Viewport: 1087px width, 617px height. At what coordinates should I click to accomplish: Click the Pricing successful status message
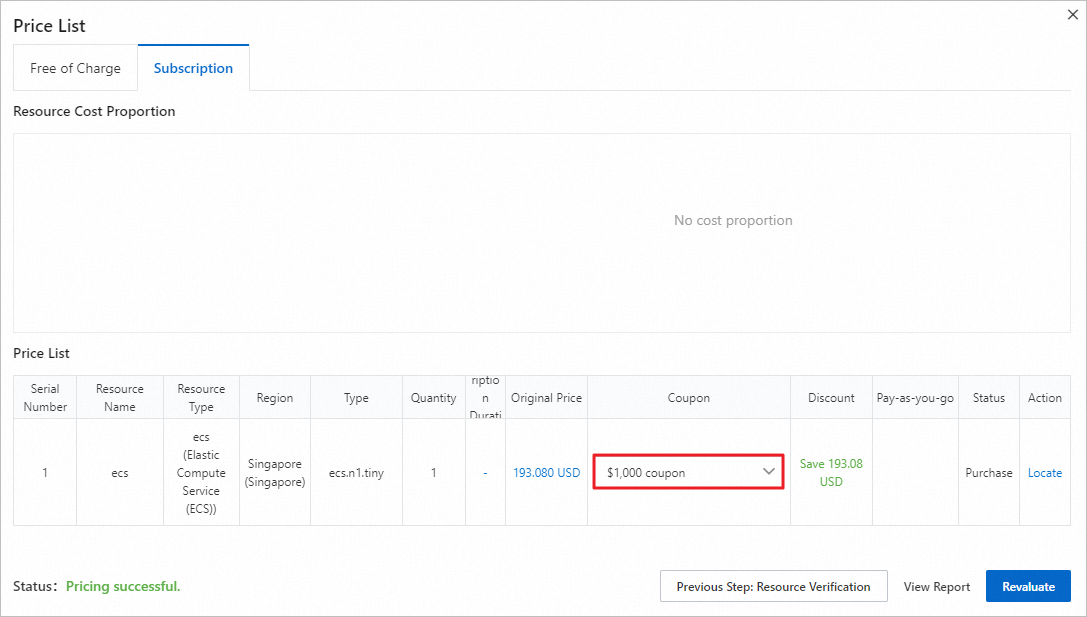tap(123, 586)
